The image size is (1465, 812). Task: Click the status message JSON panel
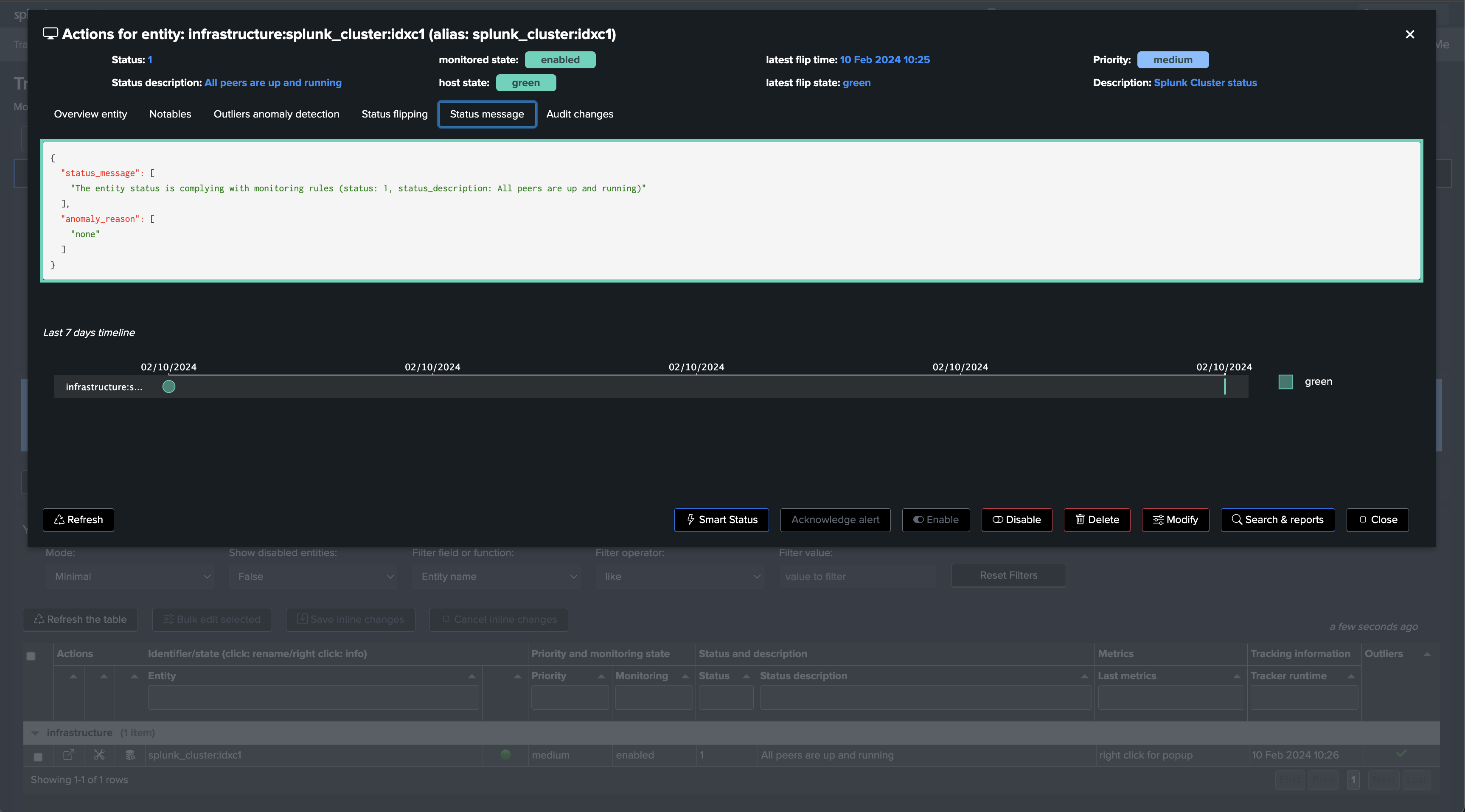pos(731,211)
